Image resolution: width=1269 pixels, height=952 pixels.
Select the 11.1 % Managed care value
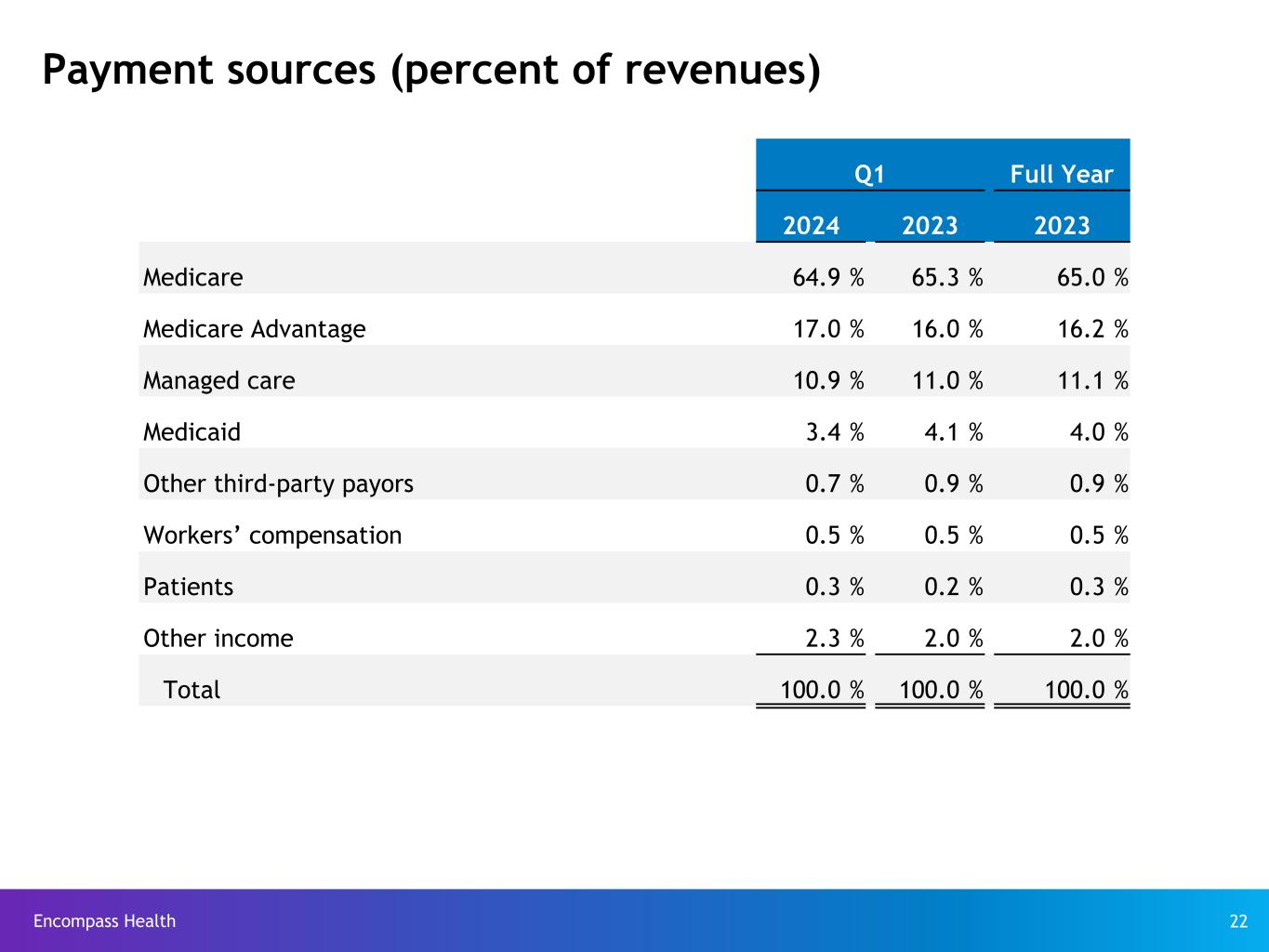(1087, 381)
